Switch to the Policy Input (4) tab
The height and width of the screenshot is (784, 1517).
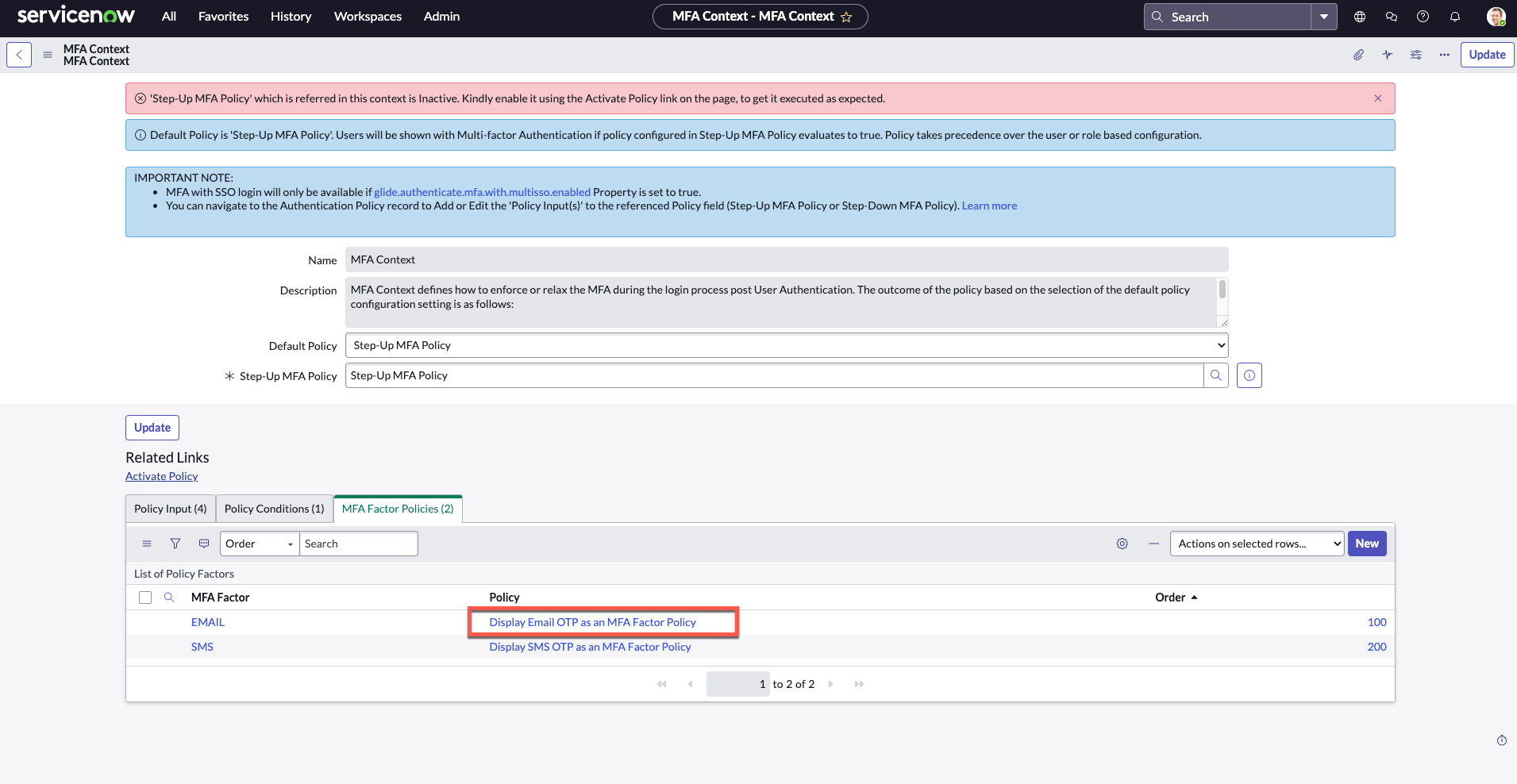(171, 509)
